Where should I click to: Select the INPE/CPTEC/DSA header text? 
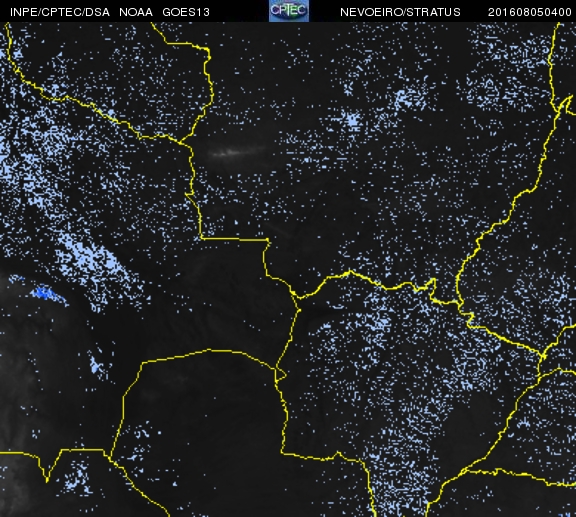click(60, 12)
